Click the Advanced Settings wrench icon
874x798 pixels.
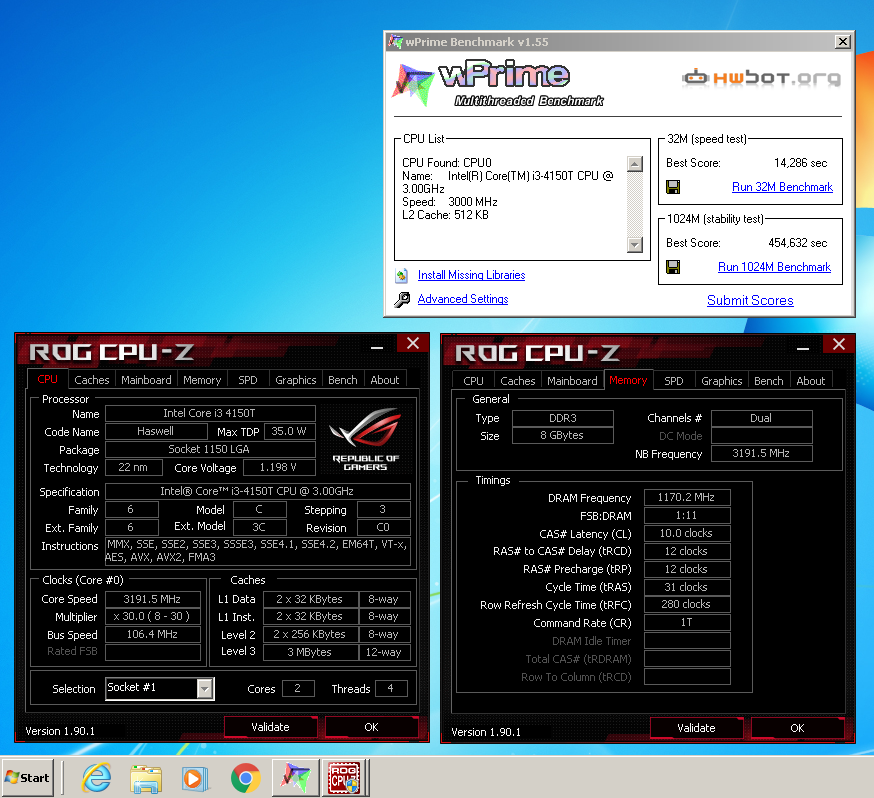(x=401, y=300)
